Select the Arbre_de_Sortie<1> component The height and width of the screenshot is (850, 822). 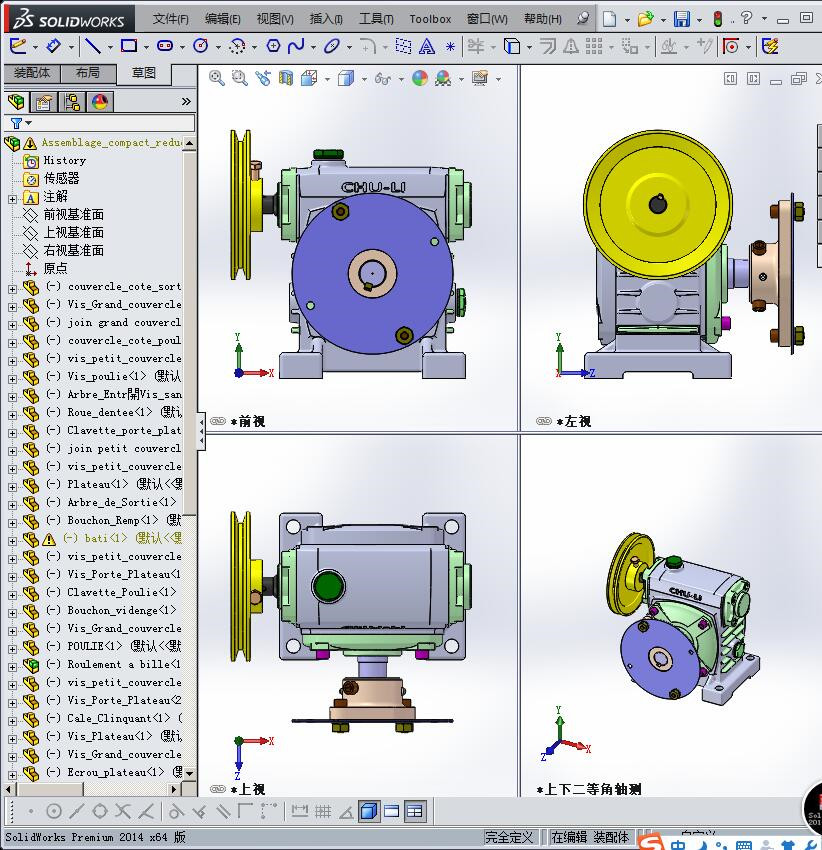click(x=121, y=502)
